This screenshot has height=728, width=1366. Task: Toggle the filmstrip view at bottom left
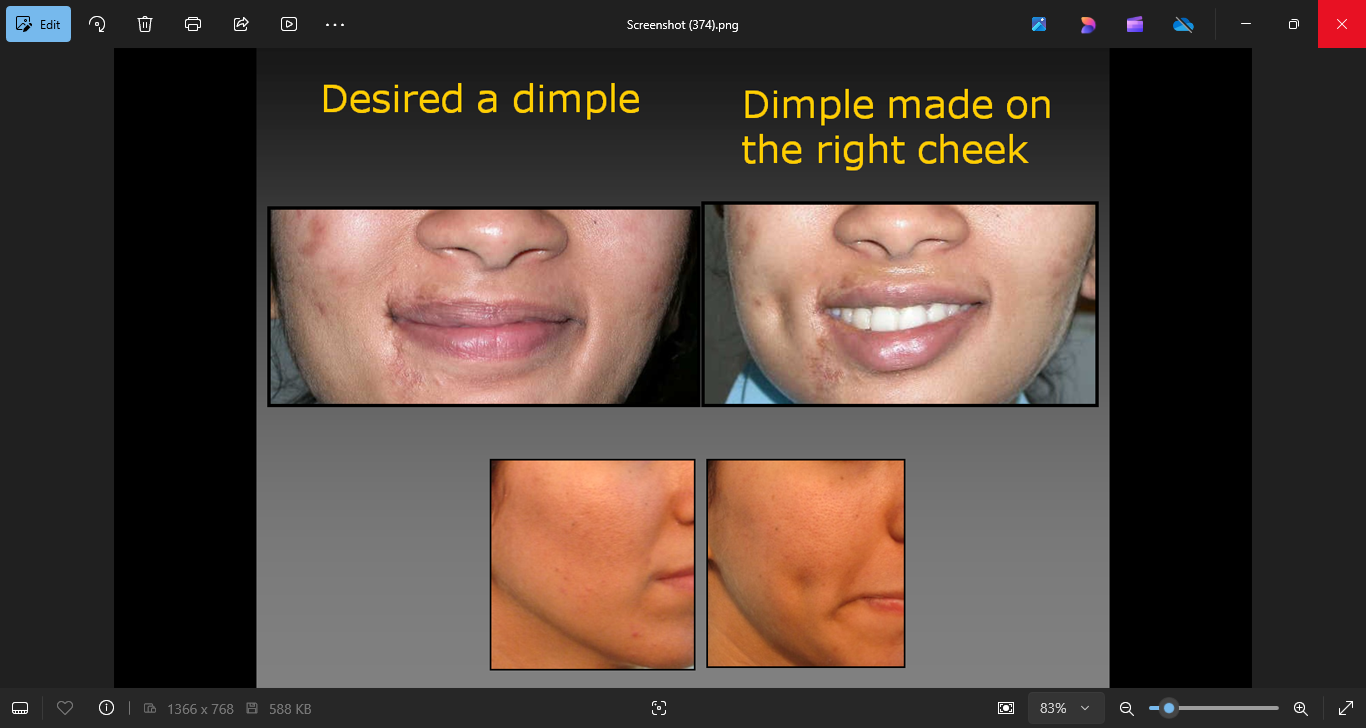point(20,708)
